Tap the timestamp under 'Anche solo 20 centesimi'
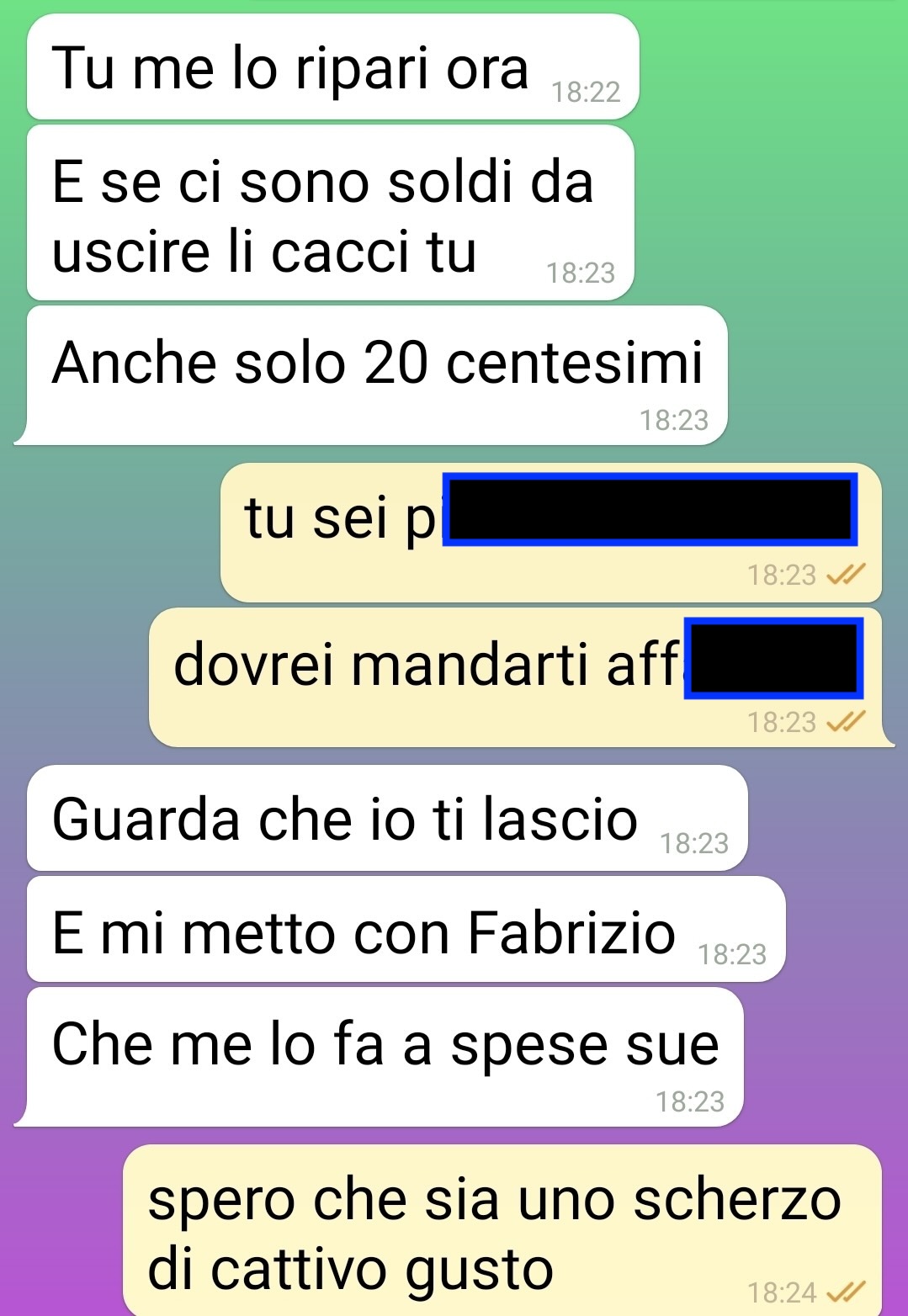This screenshot has height=1316, width=908. point(674,420)
